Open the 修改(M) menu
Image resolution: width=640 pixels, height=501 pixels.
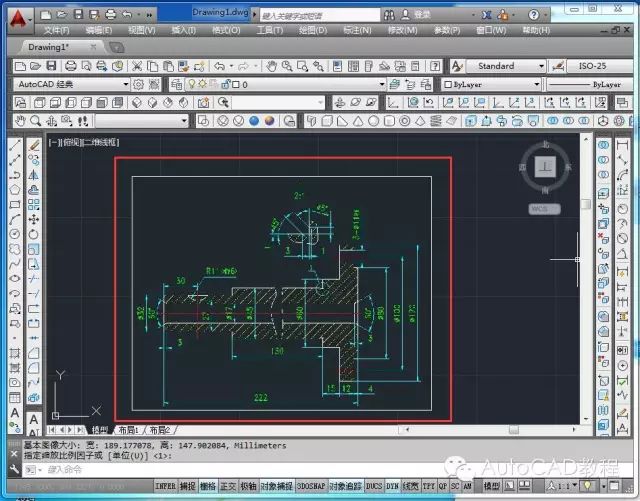(402, 30)
